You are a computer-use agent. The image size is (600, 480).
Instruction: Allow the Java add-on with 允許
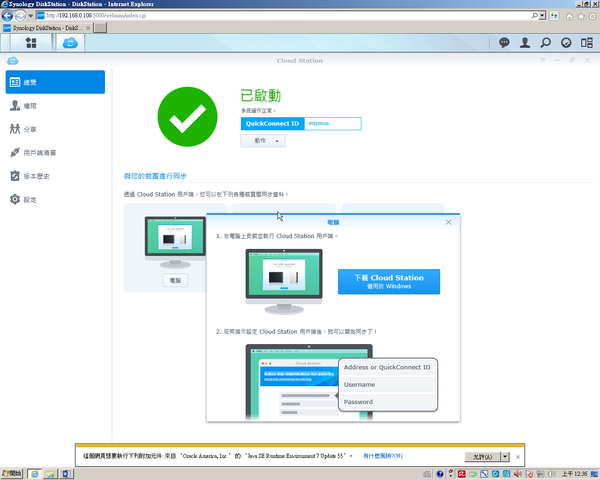click(482, 457)
